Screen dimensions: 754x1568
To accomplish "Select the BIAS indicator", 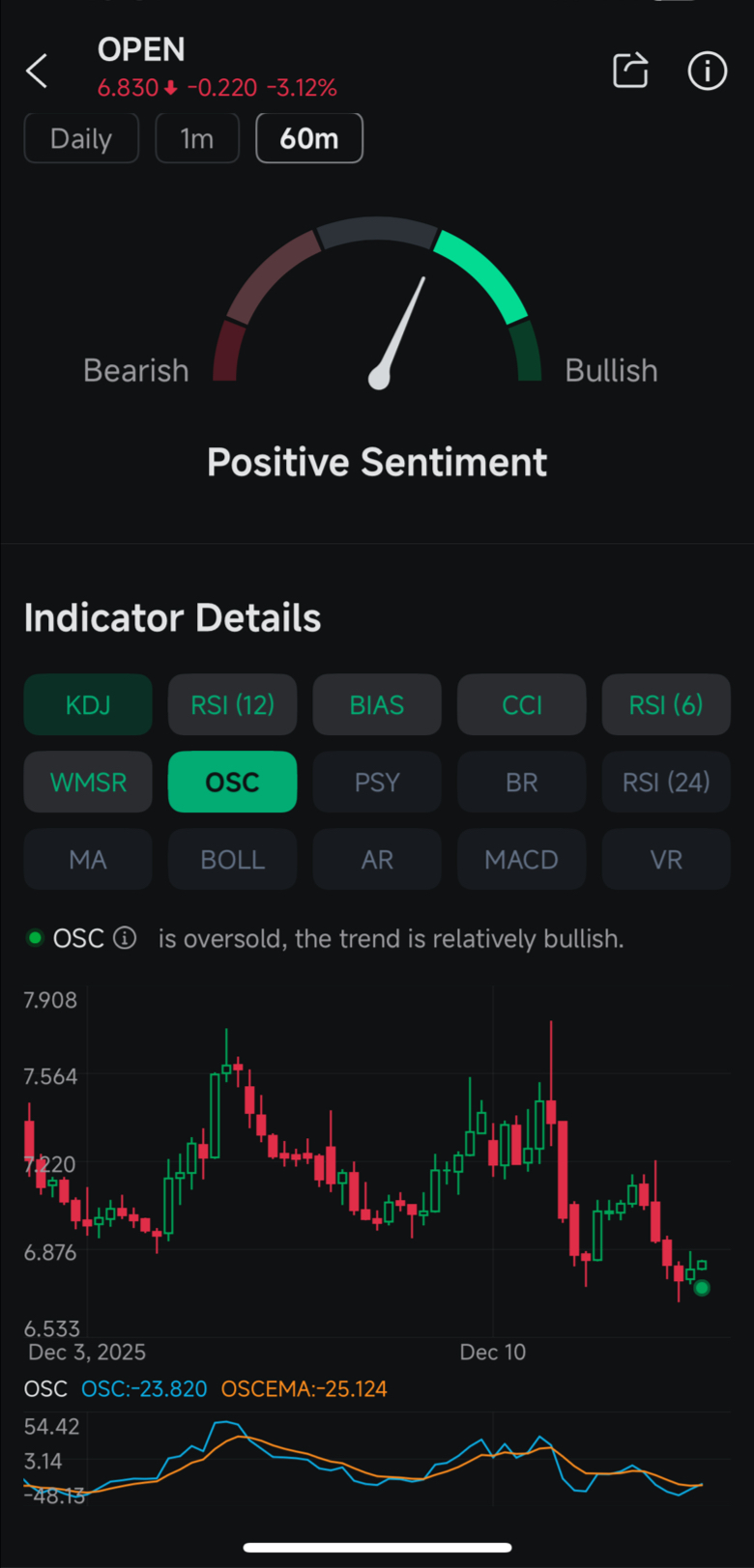I will (x=377, y=704).
